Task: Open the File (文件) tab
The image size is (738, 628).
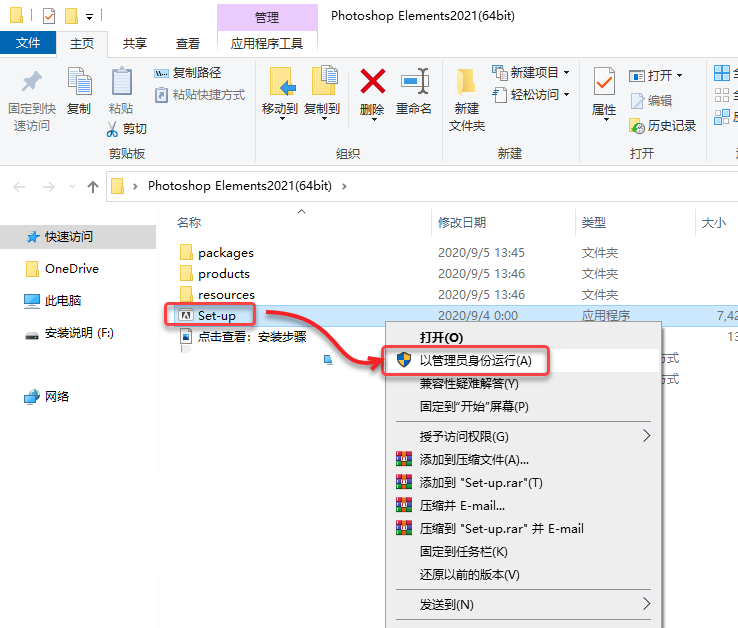Action: [x=28, y=43]
